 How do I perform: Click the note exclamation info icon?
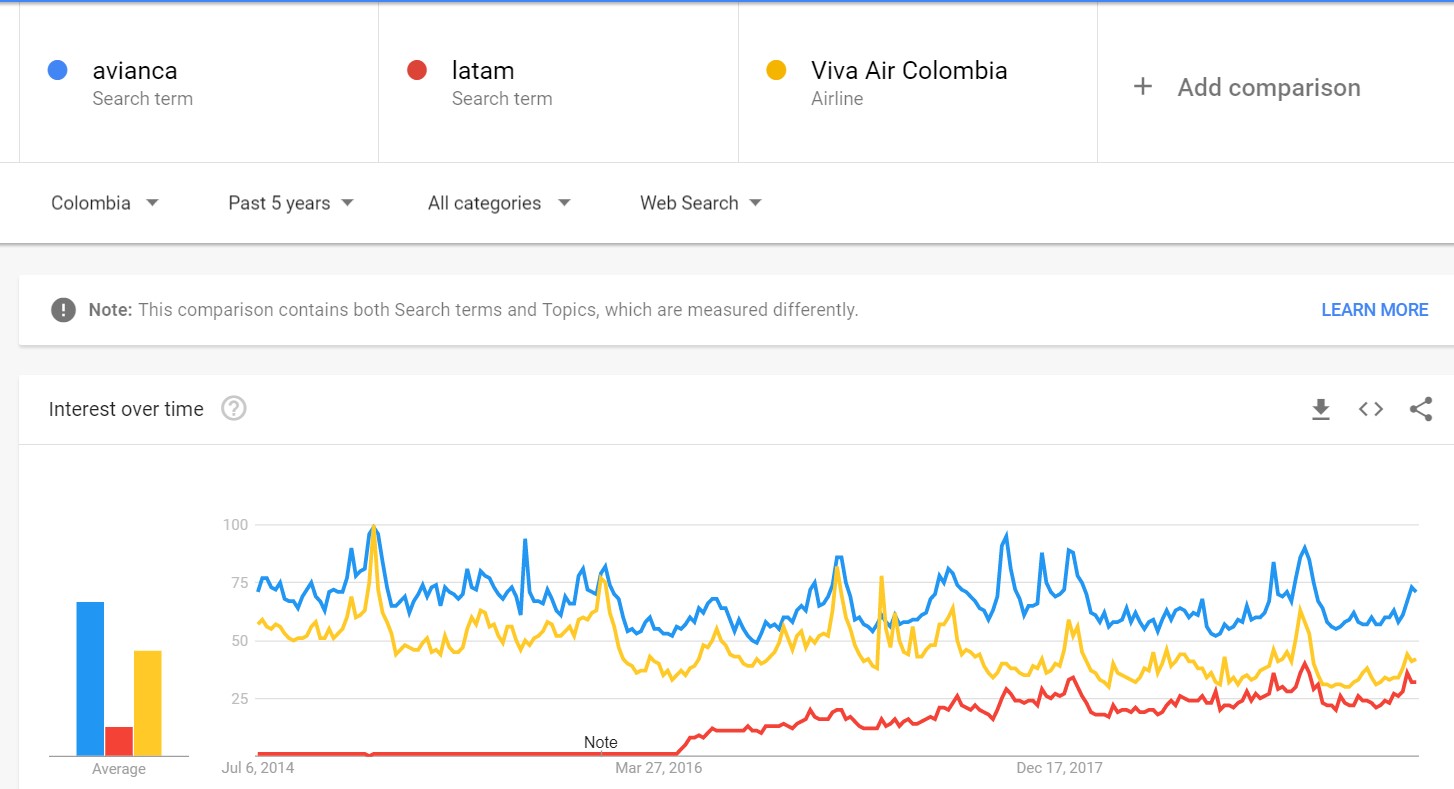(x=63, y=310)
